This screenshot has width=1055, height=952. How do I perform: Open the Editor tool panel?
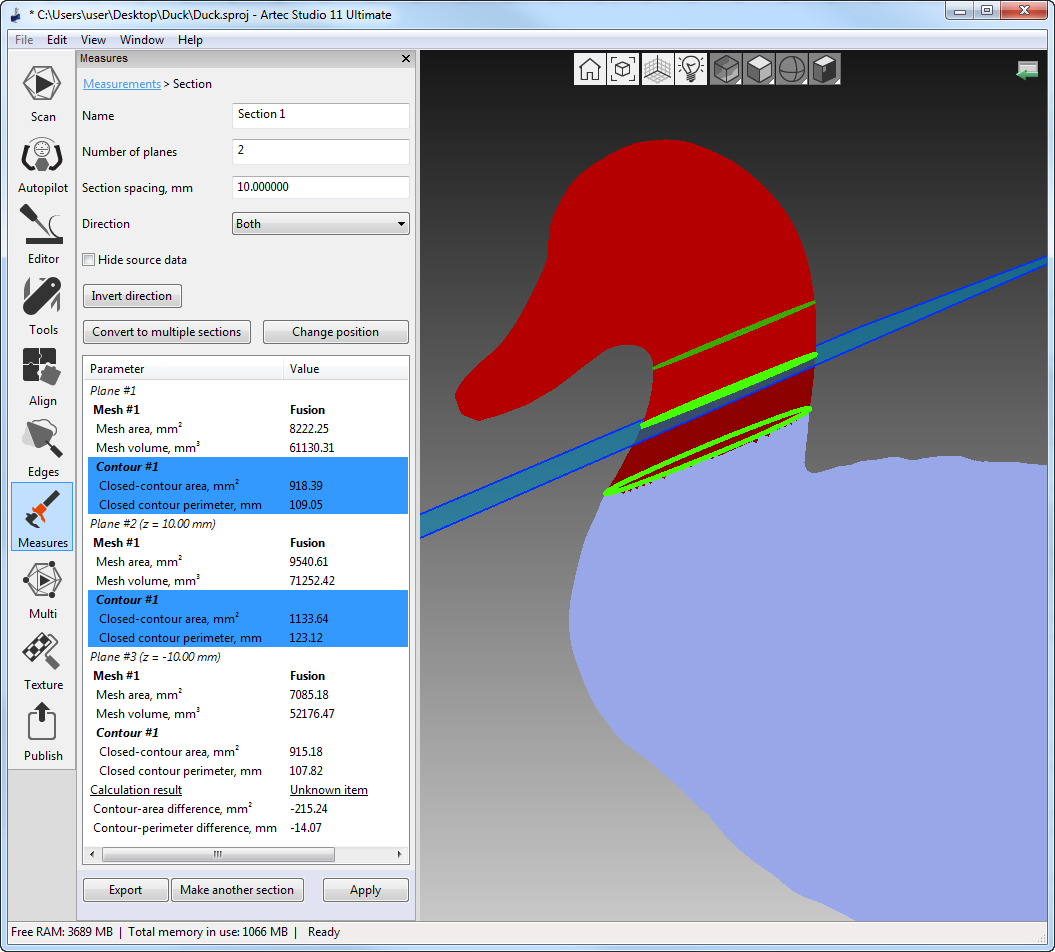tap(42, 235)
